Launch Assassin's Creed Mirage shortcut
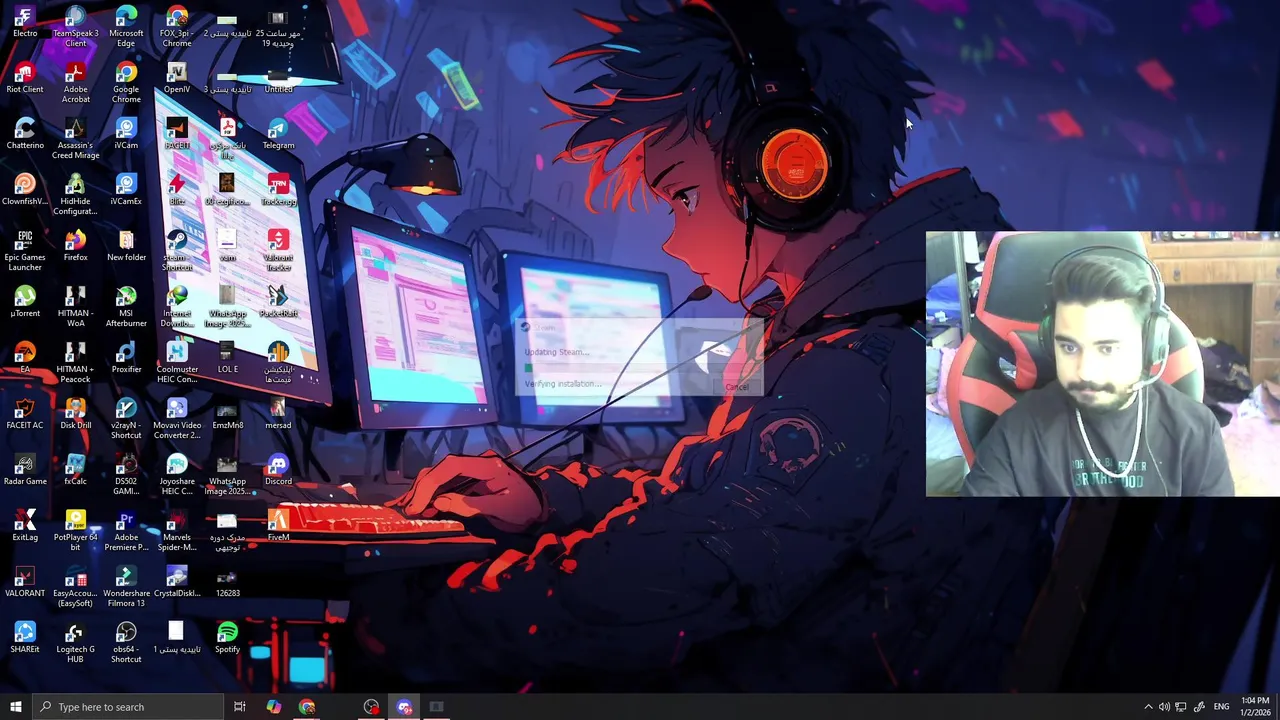The width and height of the screenshot is (1280, 720). tap(75, 139)
